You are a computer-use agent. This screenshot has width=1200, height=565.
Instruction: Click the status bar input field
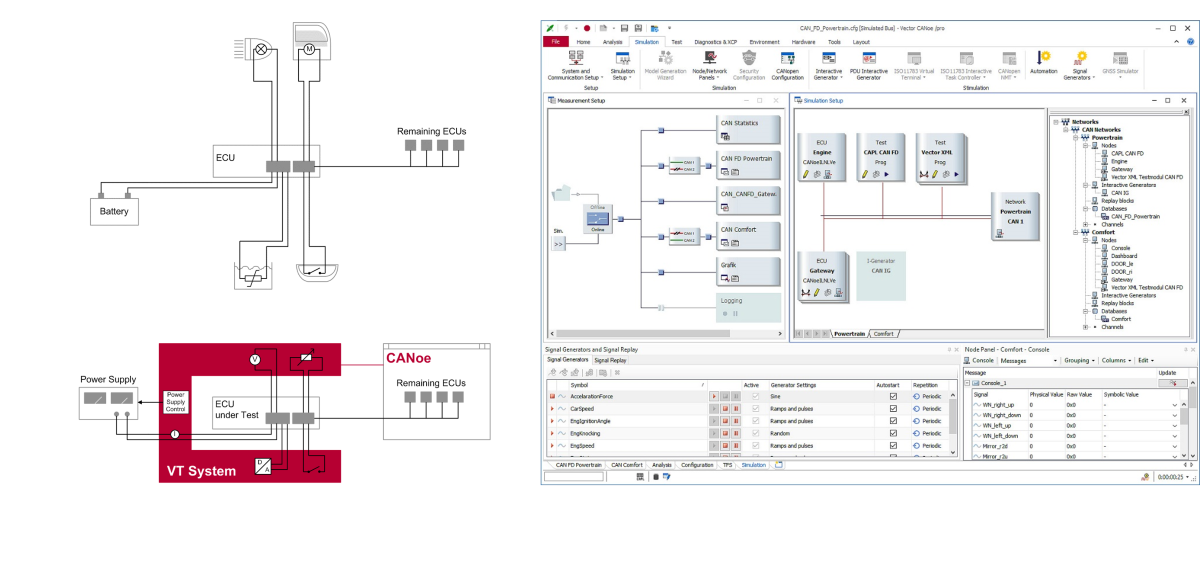574,477
